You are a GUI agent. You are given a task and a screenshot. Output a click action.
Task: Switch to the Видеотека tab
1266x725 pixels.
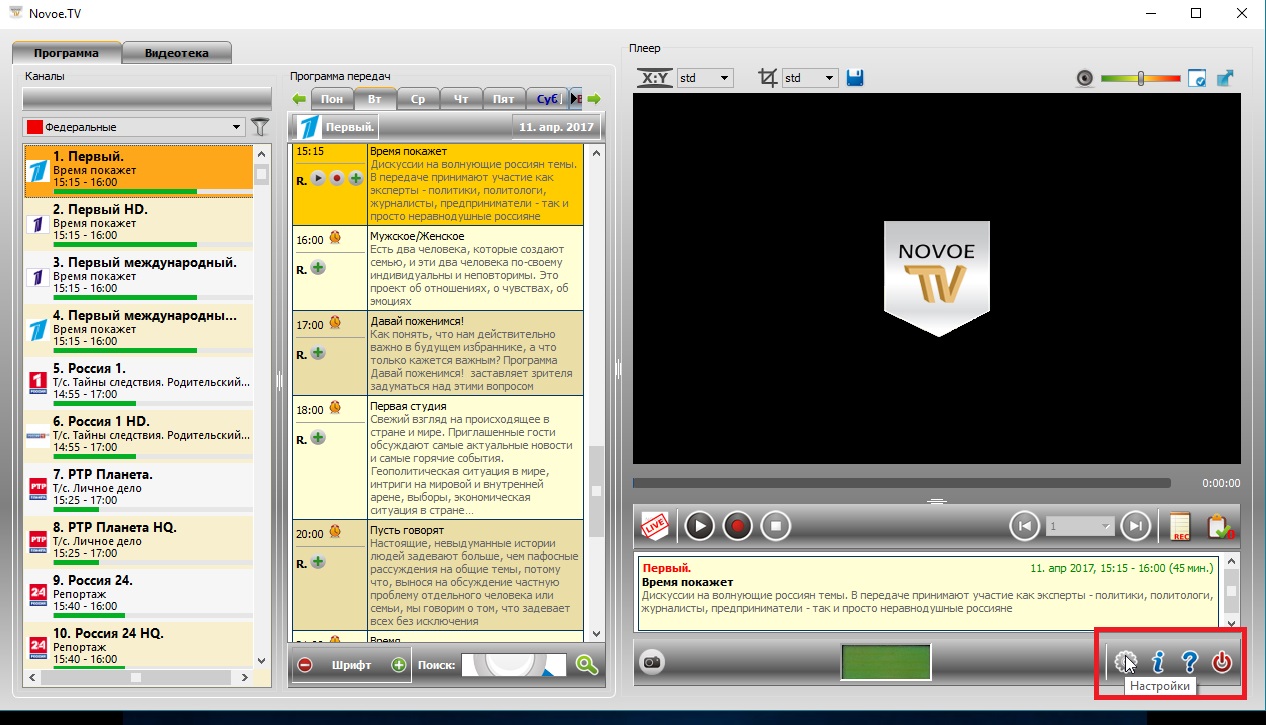(177, 53)
